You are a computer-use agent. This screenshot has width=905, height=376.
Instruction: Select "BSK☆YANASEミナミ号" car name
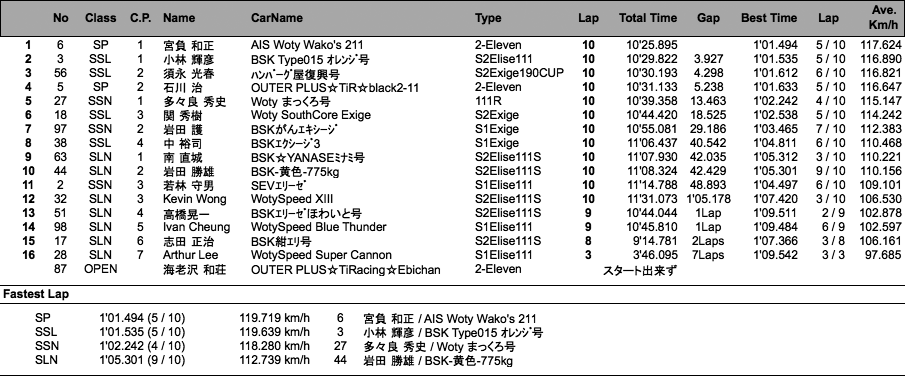click(308, 157)
